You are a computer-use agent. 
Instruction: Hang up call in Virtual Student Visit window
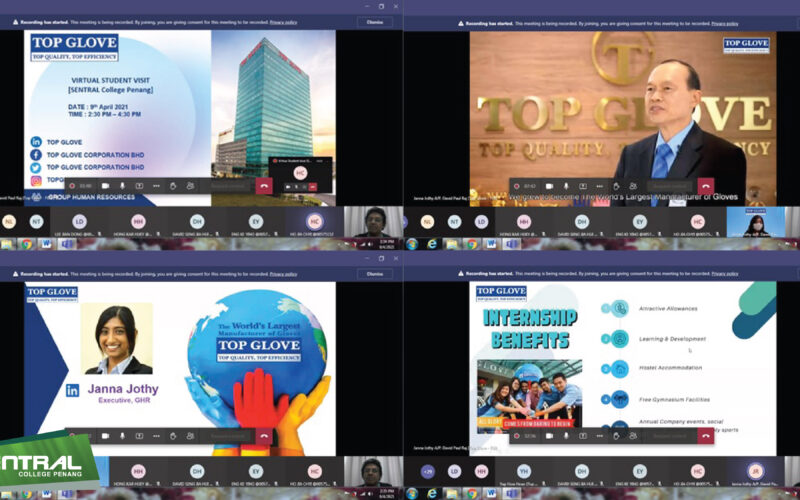(264, 186)
